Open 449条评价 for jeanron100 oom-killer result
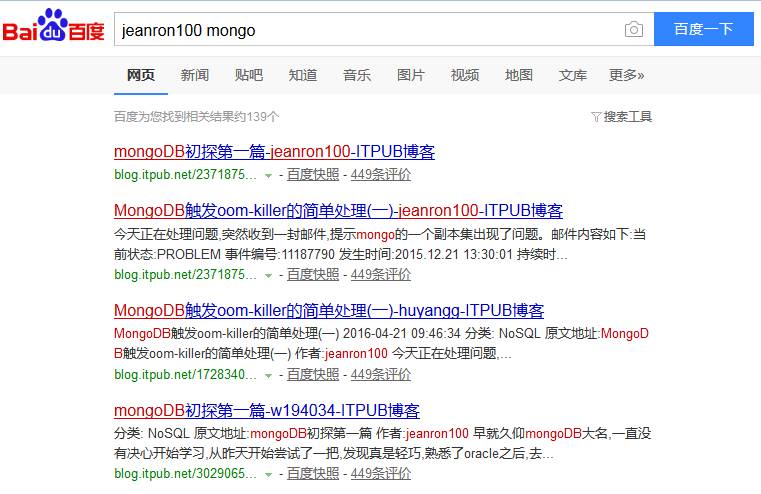This screenshot has height=494, width=761. click(381, 275)
